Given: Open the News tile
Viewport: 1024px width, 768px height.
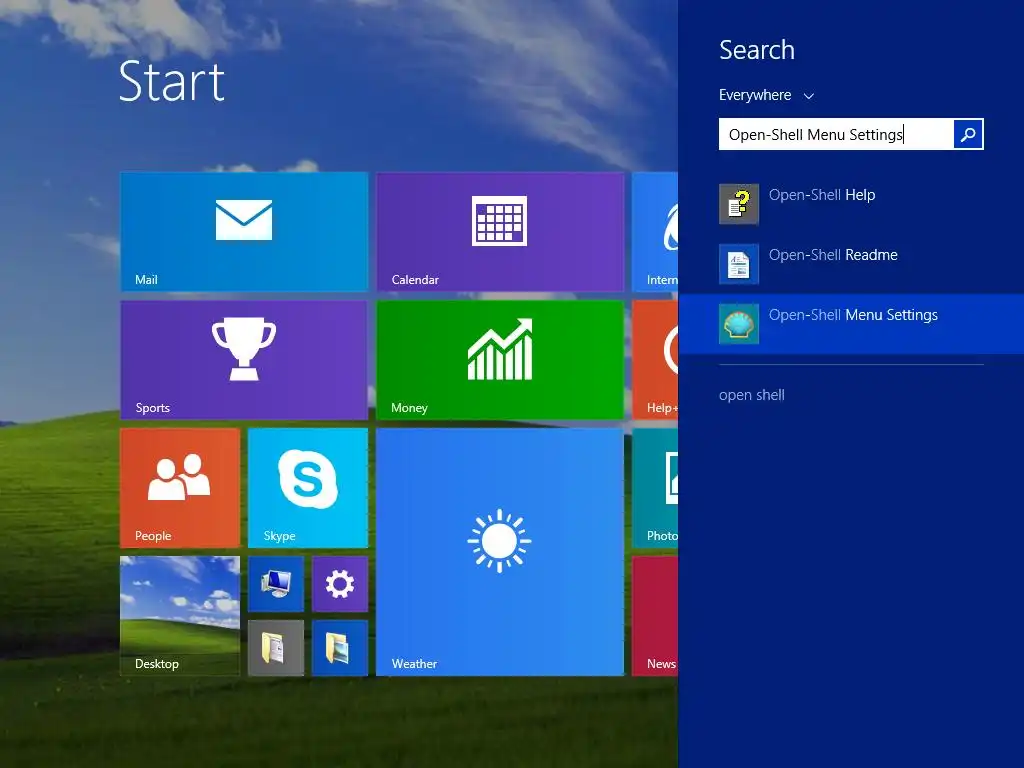Looking at the screenshot, I should click(656, 616).
